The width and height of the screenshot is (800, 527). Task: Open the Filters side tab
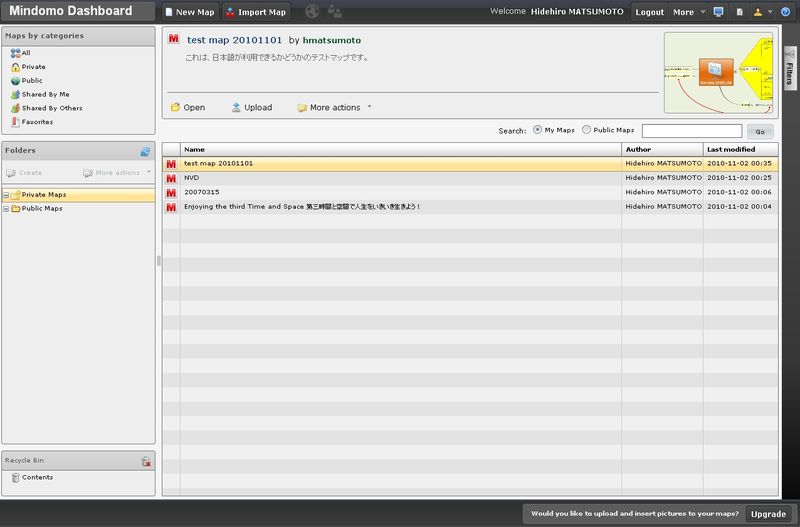790,68
